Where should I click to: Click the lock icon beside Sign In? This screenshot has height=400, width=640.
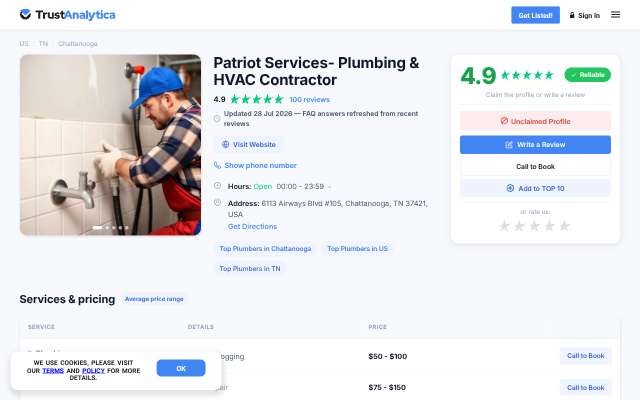pyautogui.click(x=572, y=15)
